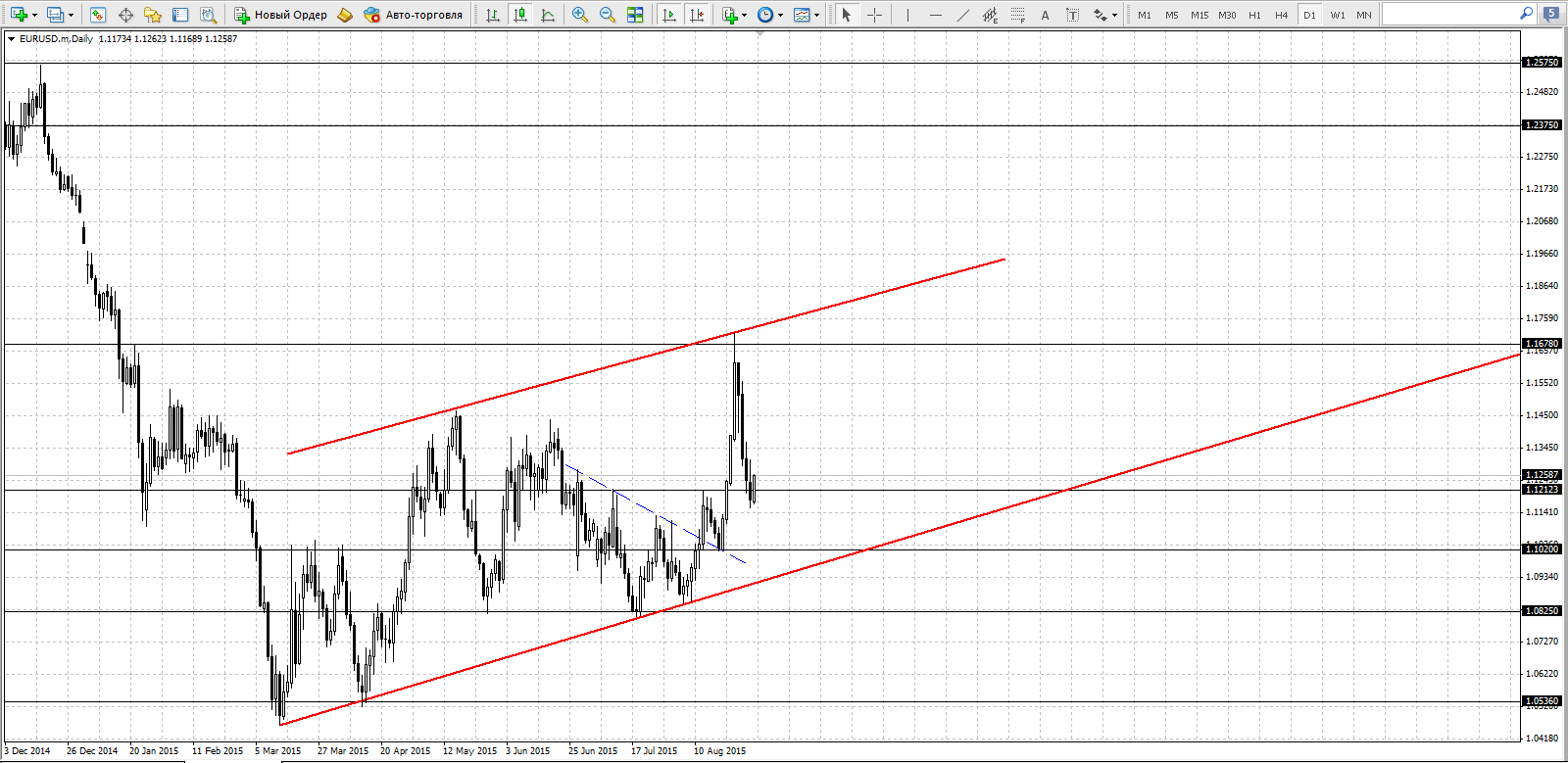Collapse the EURUSD.m,Daily chart header arrow
This screenshot has height=763, width=1568.
tap(11, 38)
